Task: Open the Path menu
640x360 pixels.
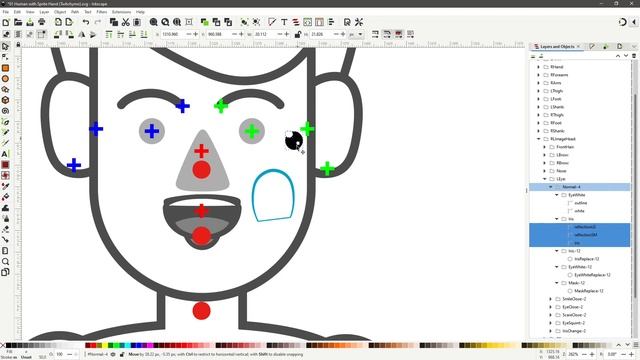Action: click(75, 12)
